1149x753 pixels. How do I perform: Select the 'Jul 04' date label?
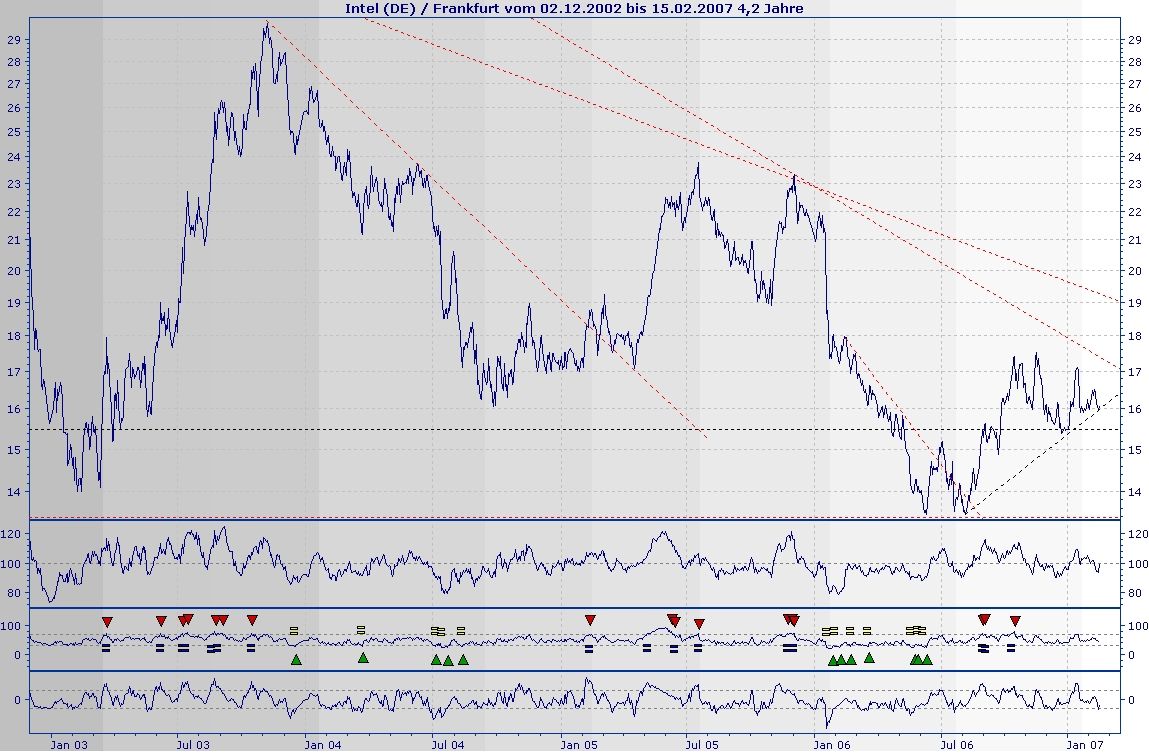click(x=448, y=745)
